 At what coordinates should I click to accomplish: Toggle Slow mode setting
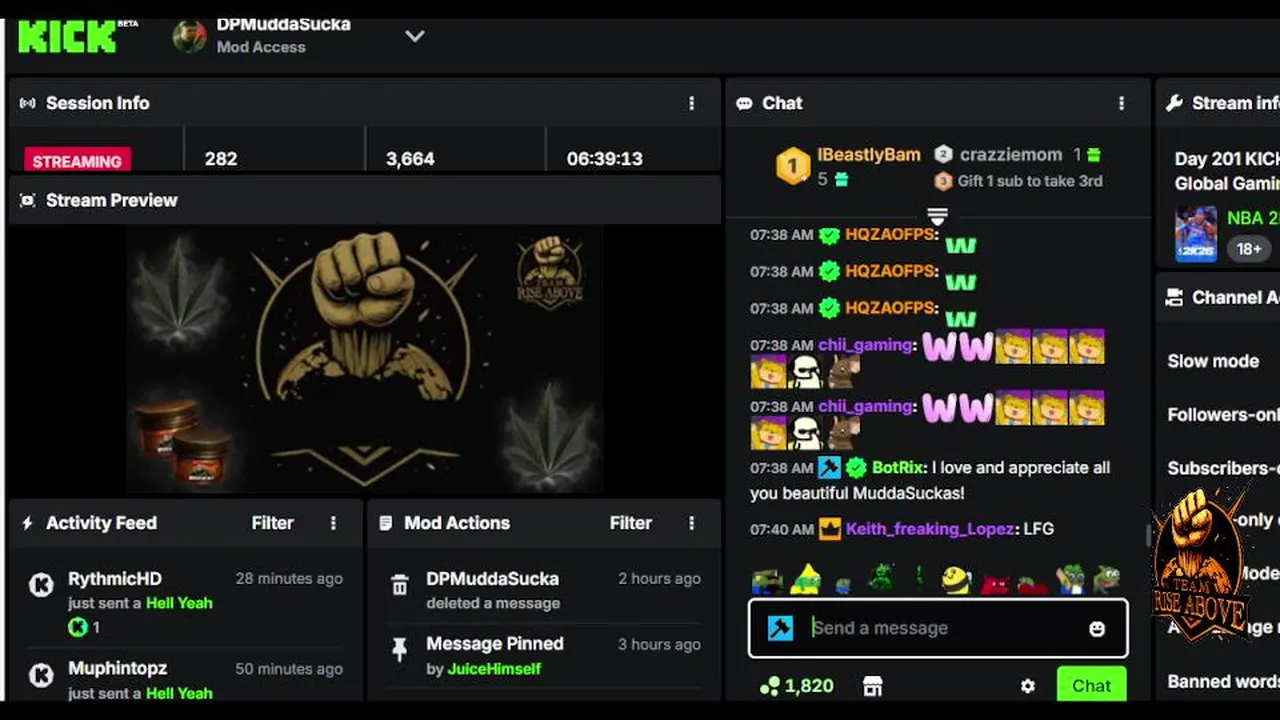point(1213,361)
